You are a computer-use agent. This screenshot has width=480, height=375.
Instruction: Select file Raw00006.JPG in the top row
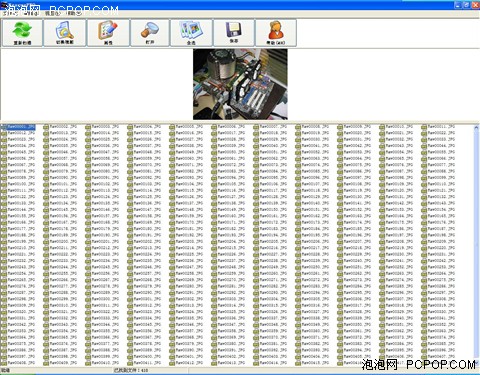click(x=231, y=127)
